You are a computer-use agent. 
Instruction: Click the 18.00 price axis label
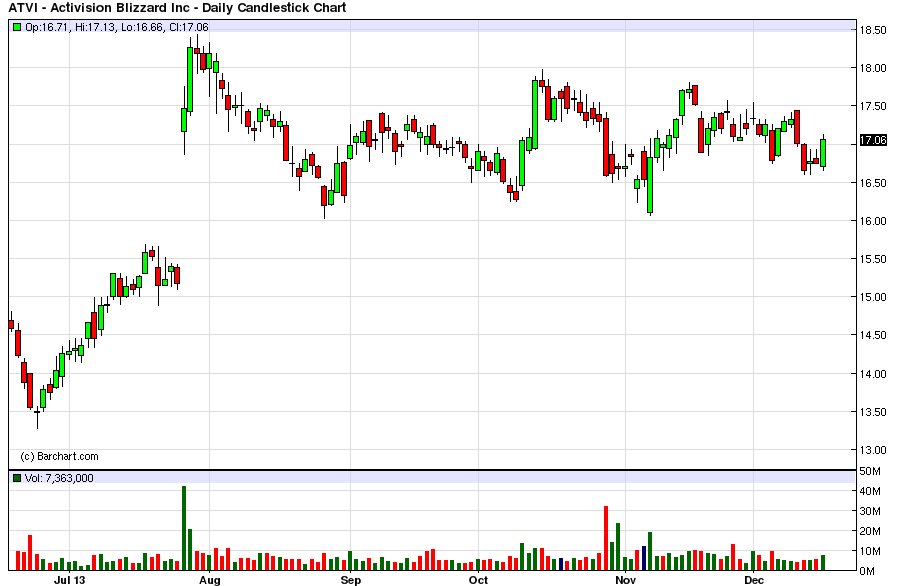pyautogui.click(x=873, y=68)
